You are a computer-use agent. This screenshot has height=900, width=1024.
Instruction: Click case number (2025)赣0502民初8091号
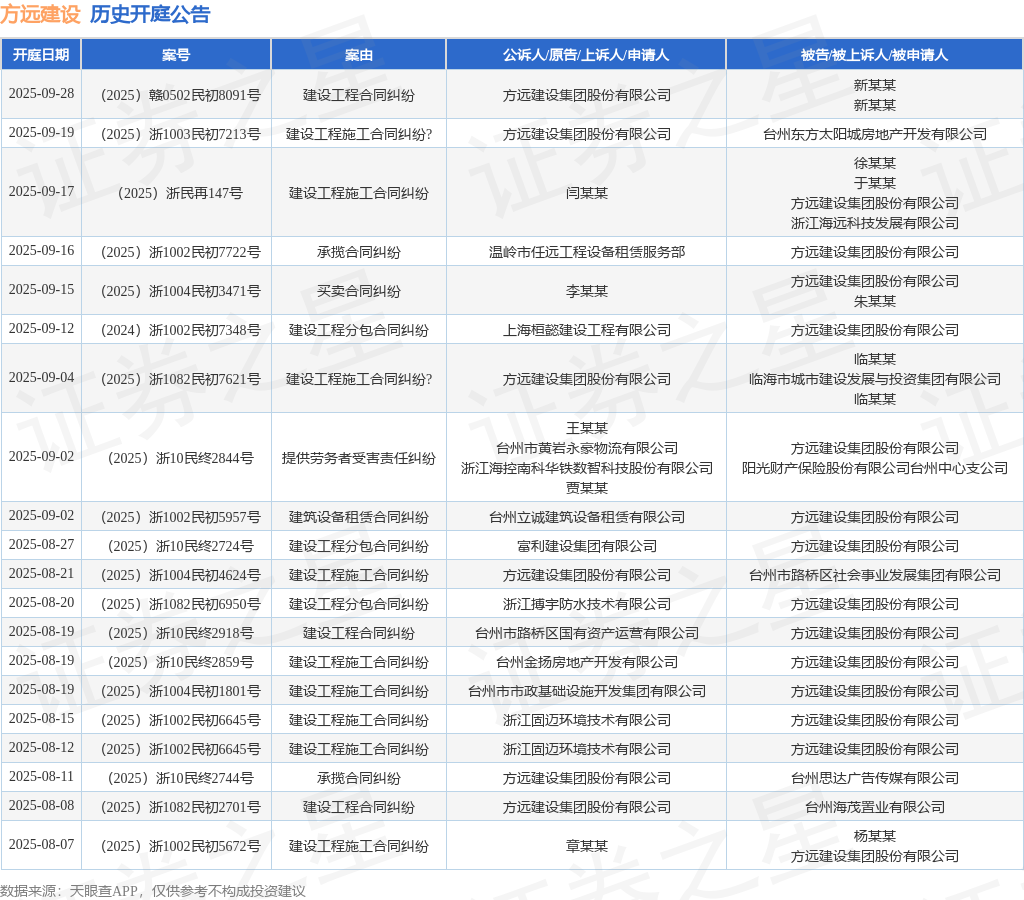pos(180,95)
